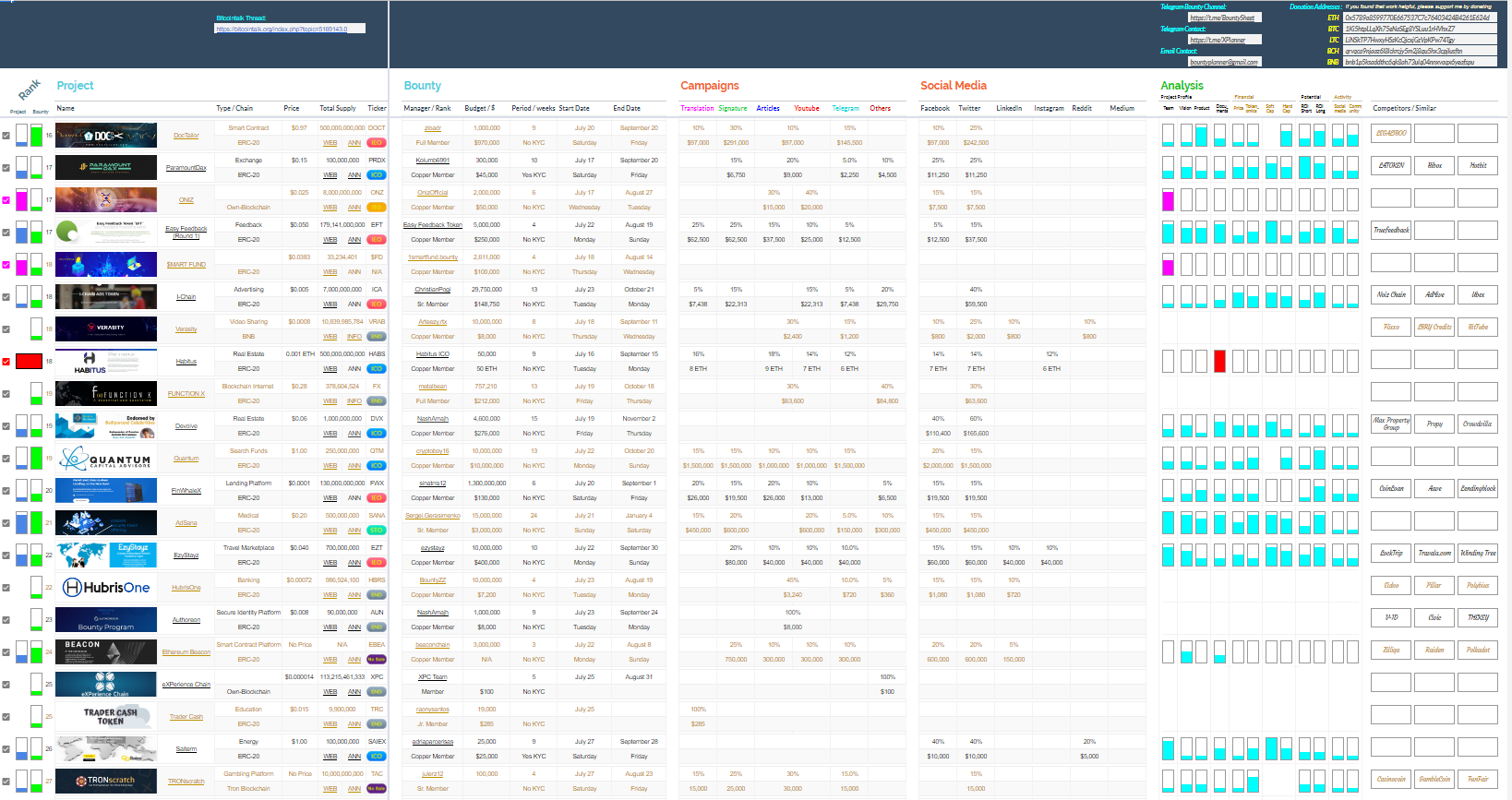1512x800 pixels.
Task: Open the WEB link for ParamountDax
Action: click(x=330, y=175)
